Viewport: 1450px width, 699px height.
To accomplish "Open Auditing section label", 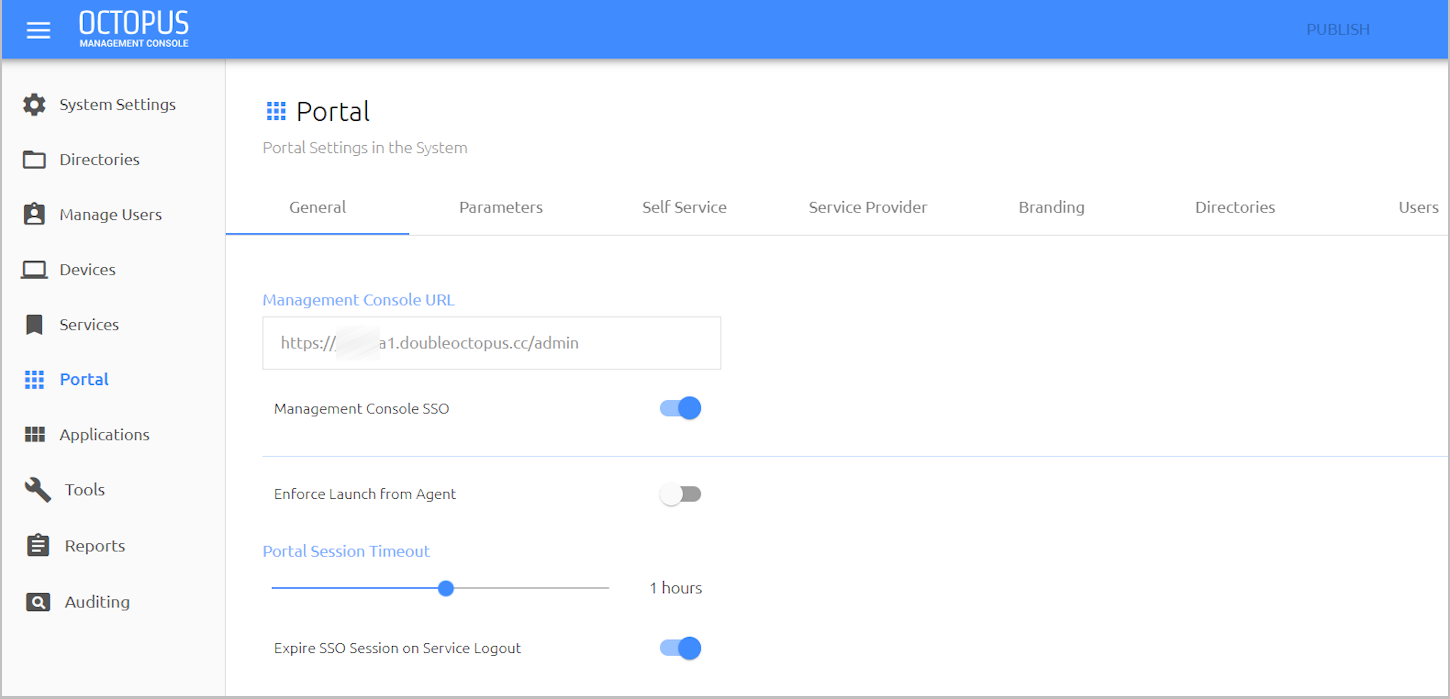I will (97, 602).
